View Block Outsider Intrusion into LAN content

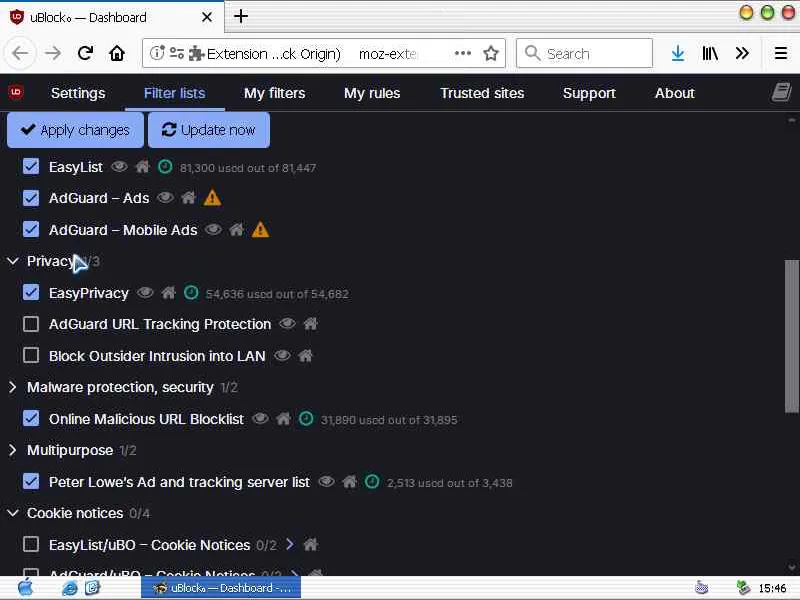point(283,356)
